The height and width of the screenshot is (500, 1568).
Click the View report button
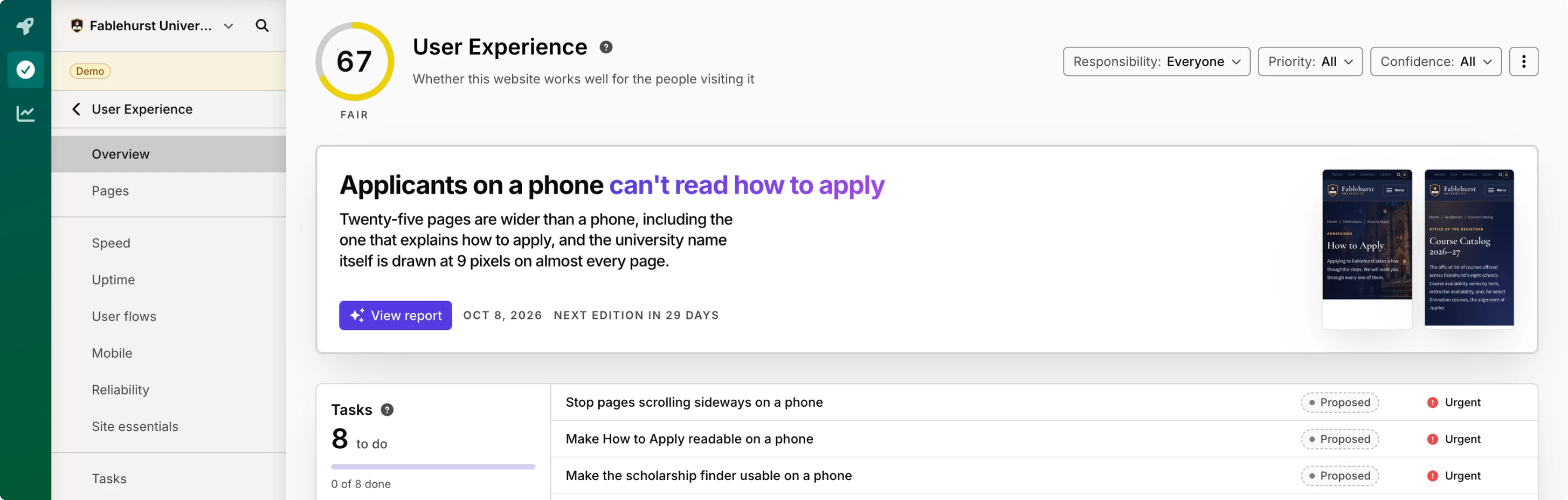[x=395, y=315]
